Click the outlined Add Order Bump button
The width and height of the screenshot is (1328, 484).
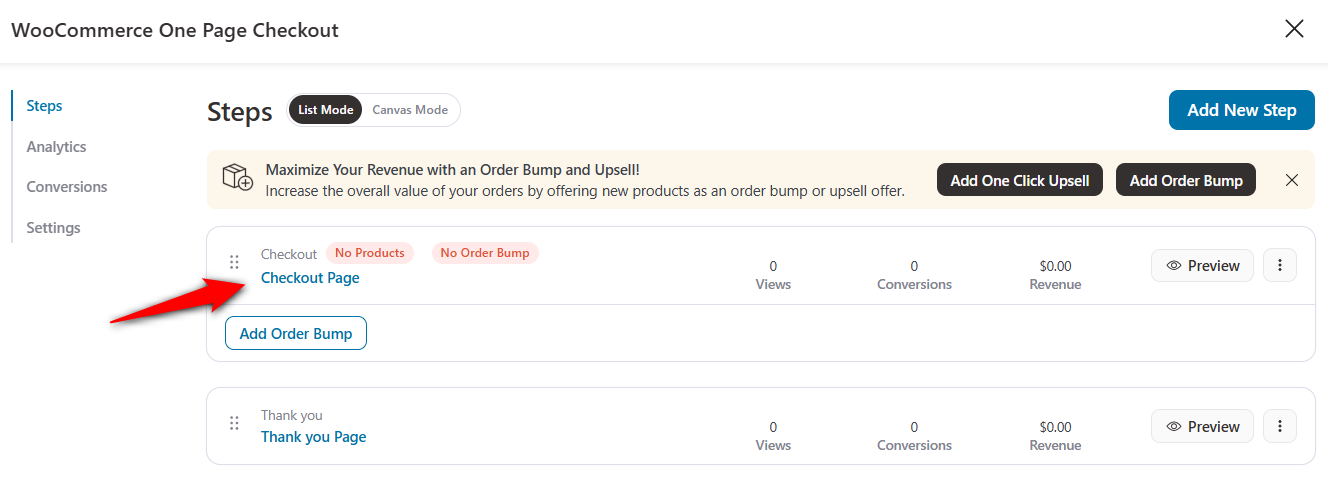pyautogui.click(x=296, y=333)
